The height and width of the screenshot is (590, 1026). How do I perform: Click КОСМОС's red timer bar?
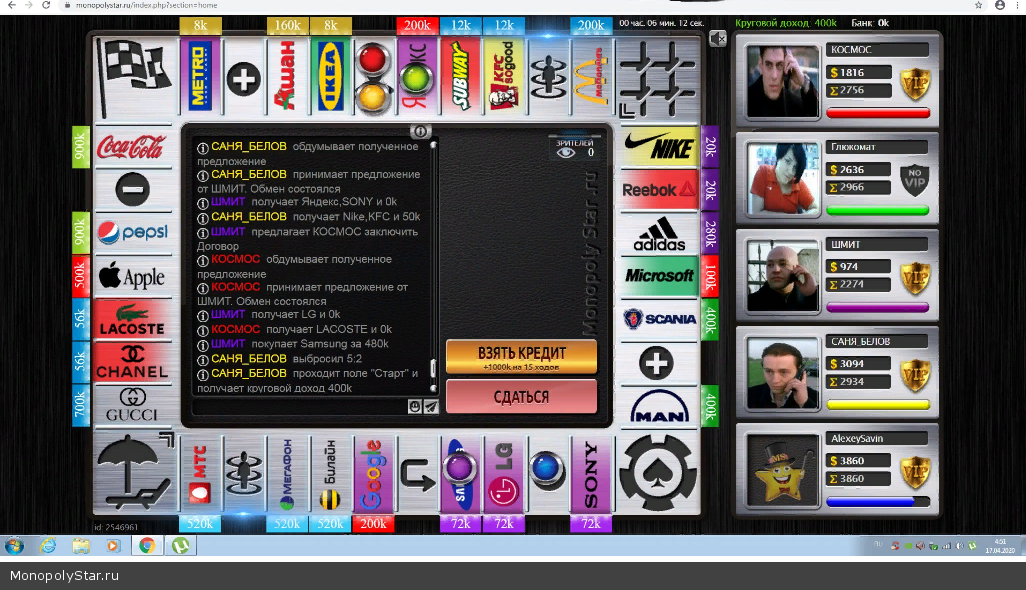click(x=877, y=113)
